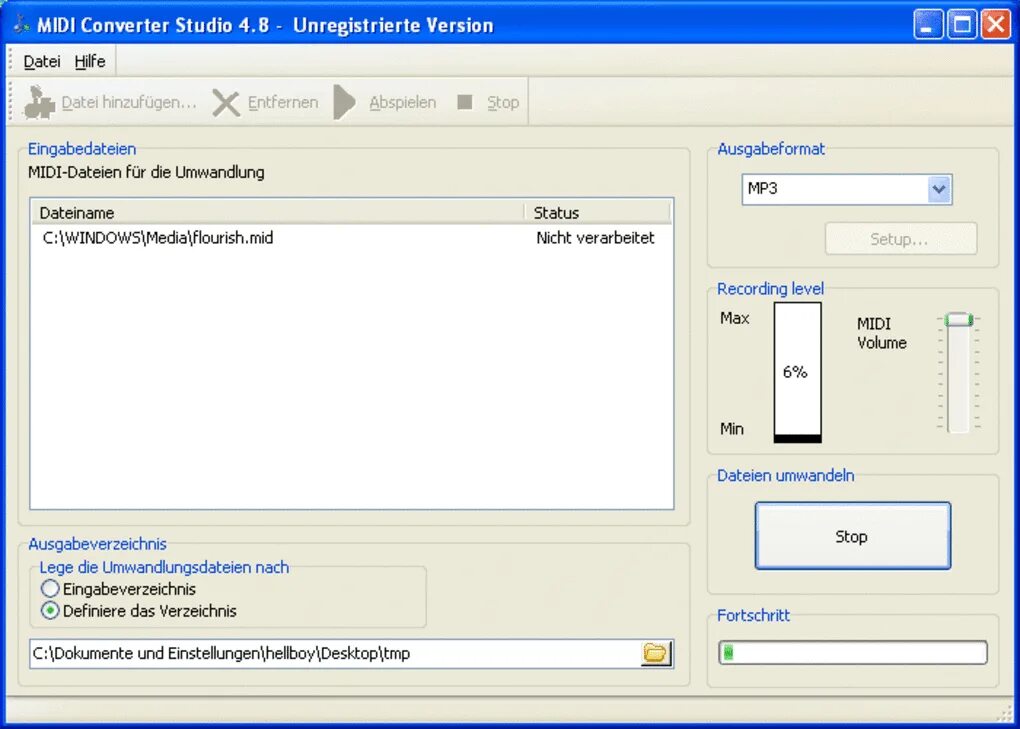The width and height of the screenshot is (1020, 729).
Task: Click the Stop square icon in toolbar
Action: click(x=464, y=102)
